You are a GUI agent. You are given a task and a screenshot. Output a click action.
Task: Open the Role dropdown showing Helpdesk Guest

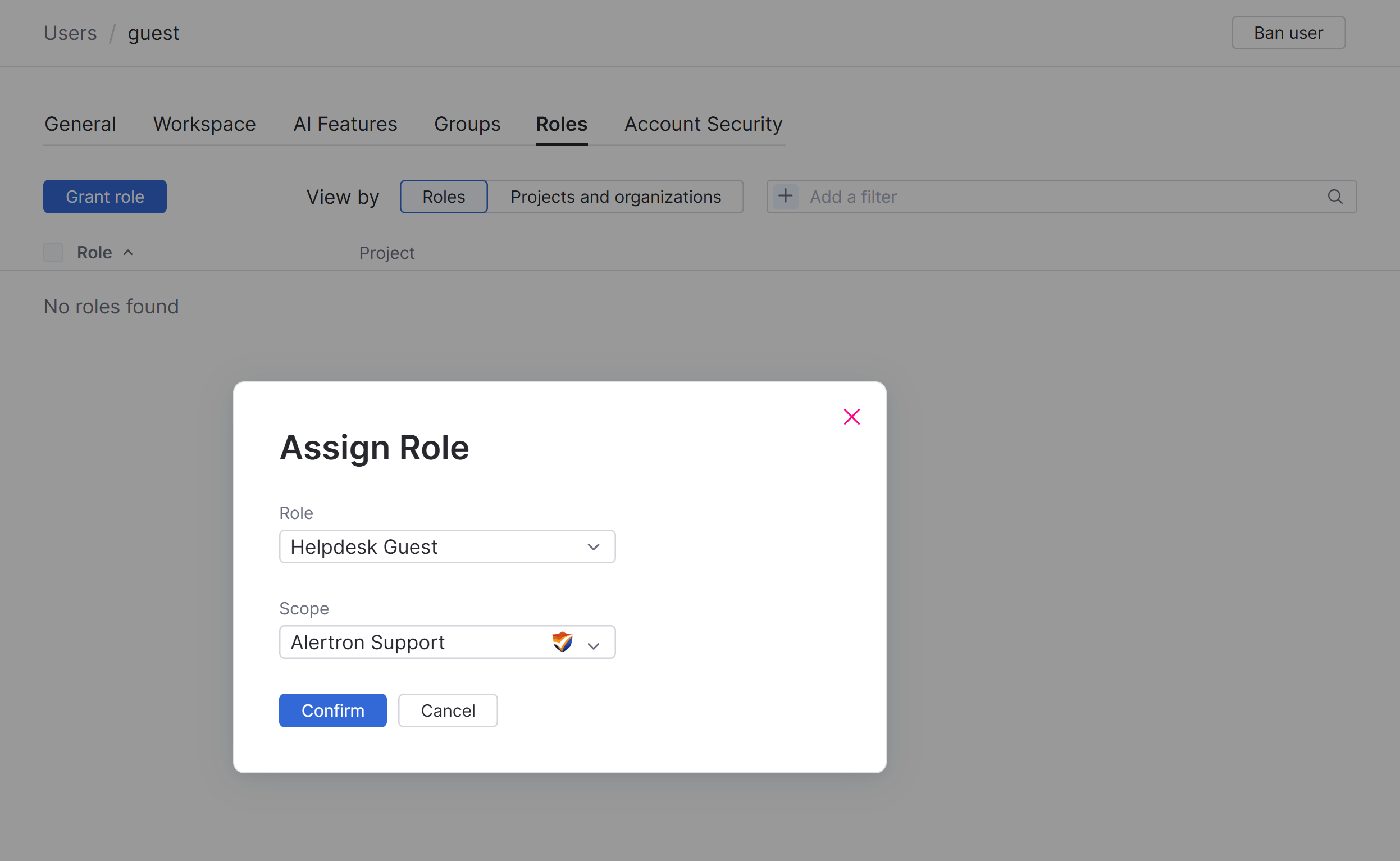point(447,546)
